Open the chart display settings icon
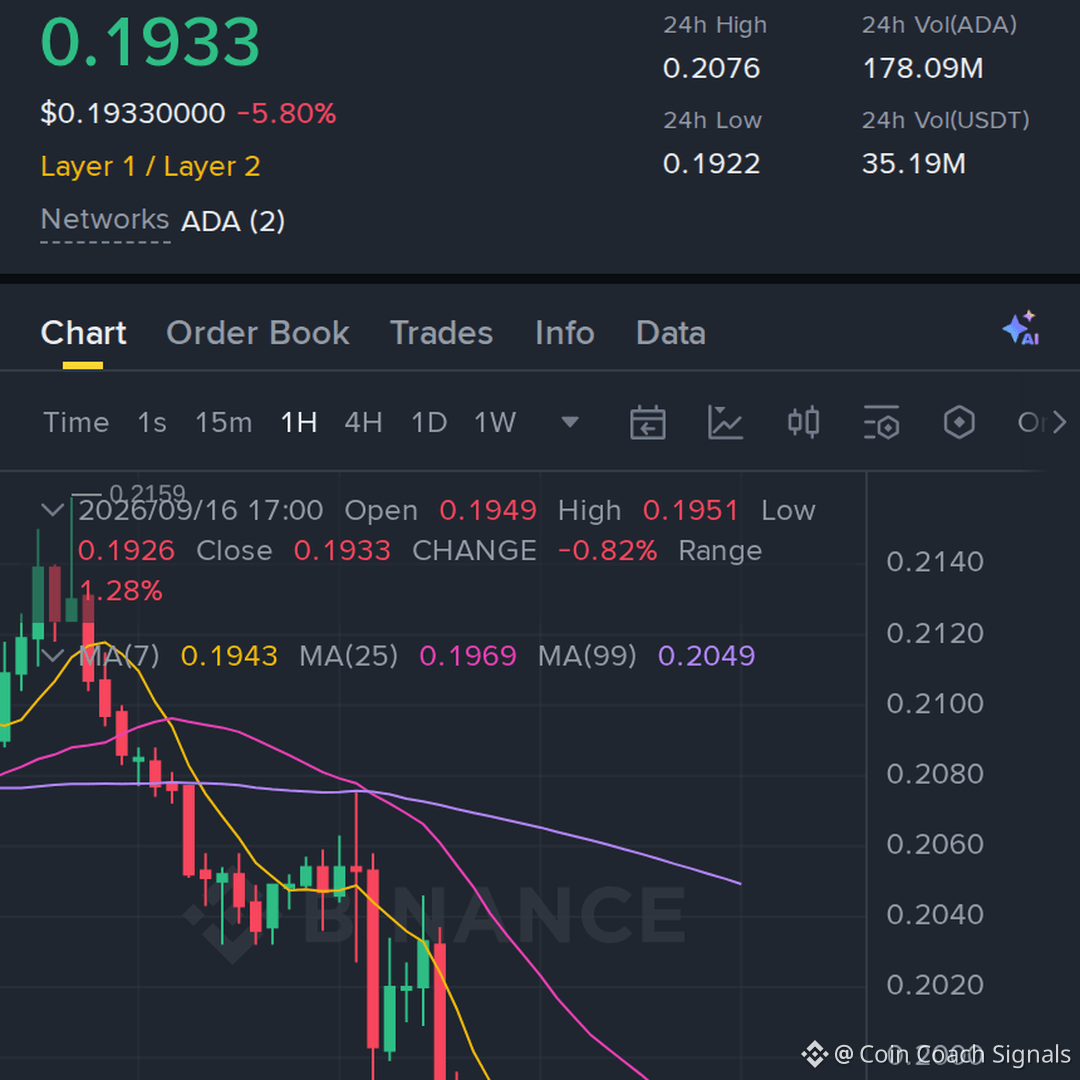This screenshot has height=1080, width=1080. (882, 422)
